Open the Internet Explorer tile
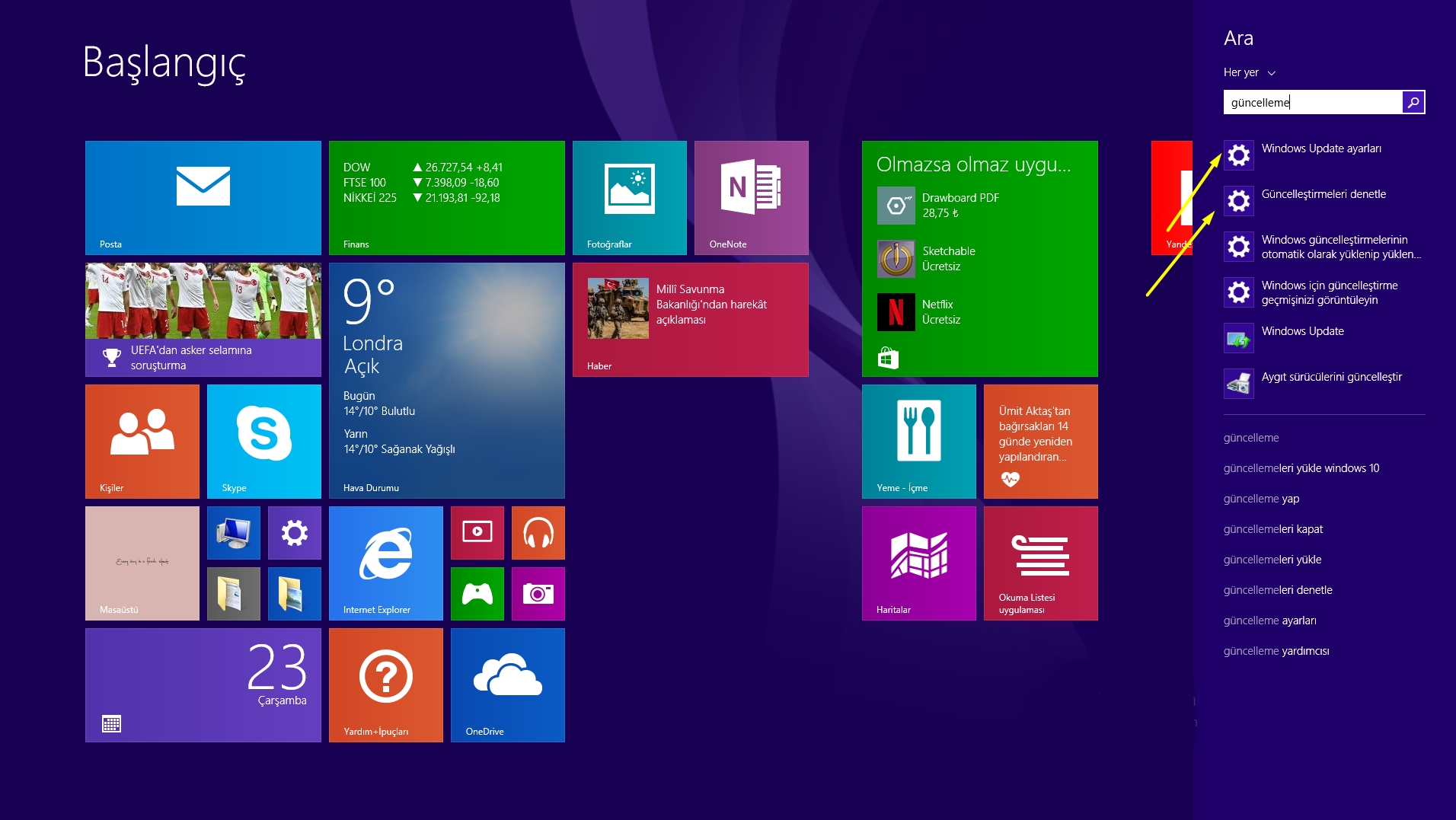Viewport: 1456px width, 820px height. 385,563
